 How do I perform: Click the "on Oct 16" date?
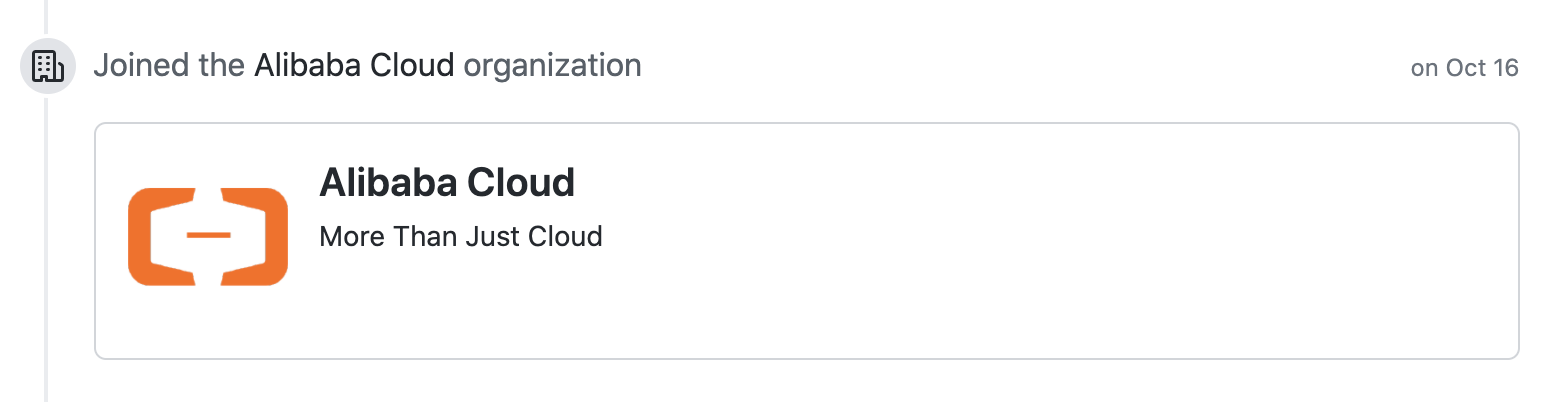point(1464,68)
